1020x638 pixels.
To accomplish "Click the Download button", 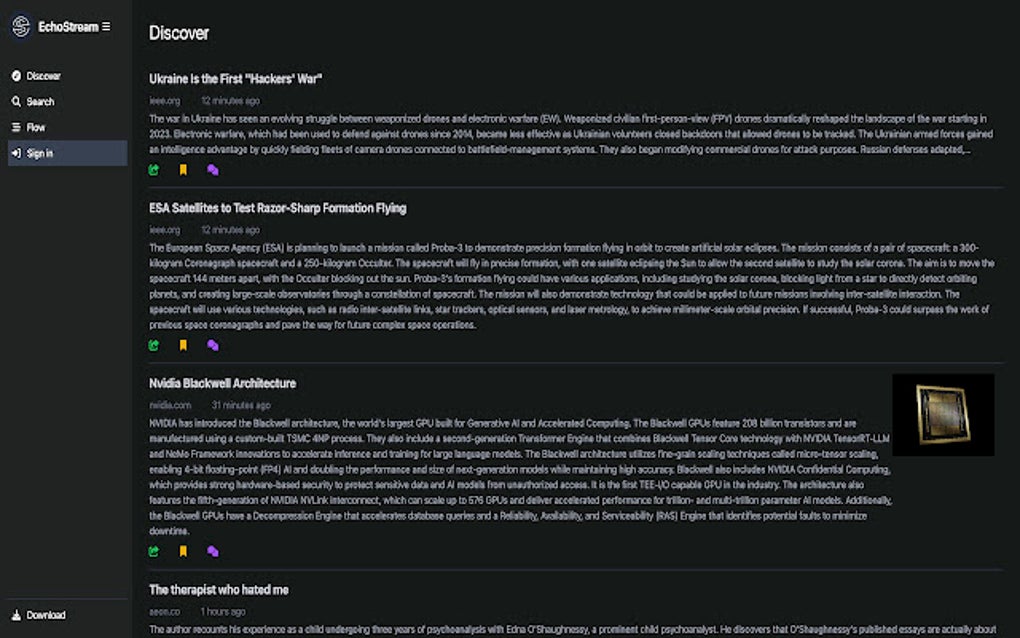I will [41, 615].
